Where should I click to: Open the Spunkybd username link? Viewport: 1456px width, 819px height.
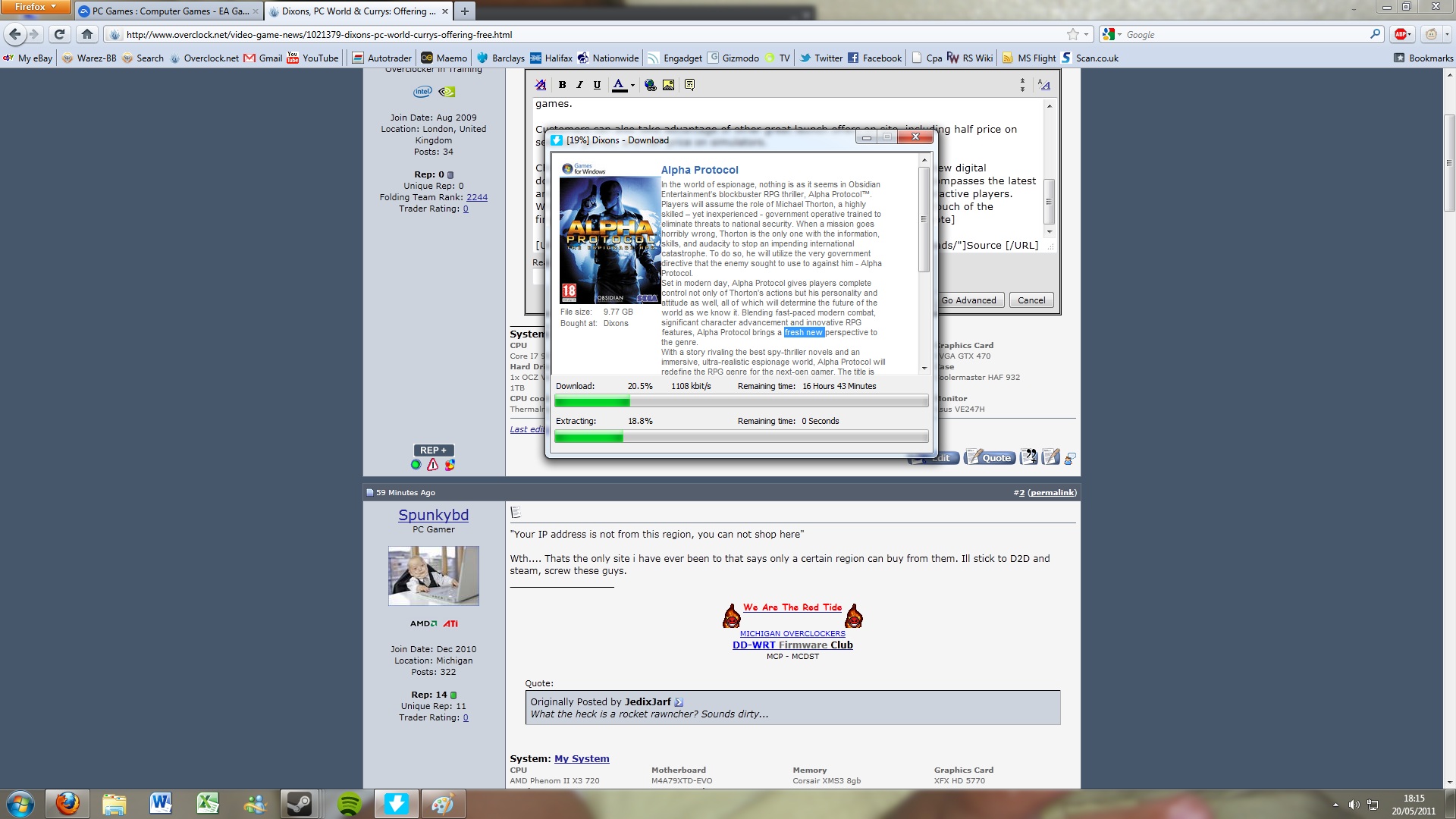click(x=434, y=515)
